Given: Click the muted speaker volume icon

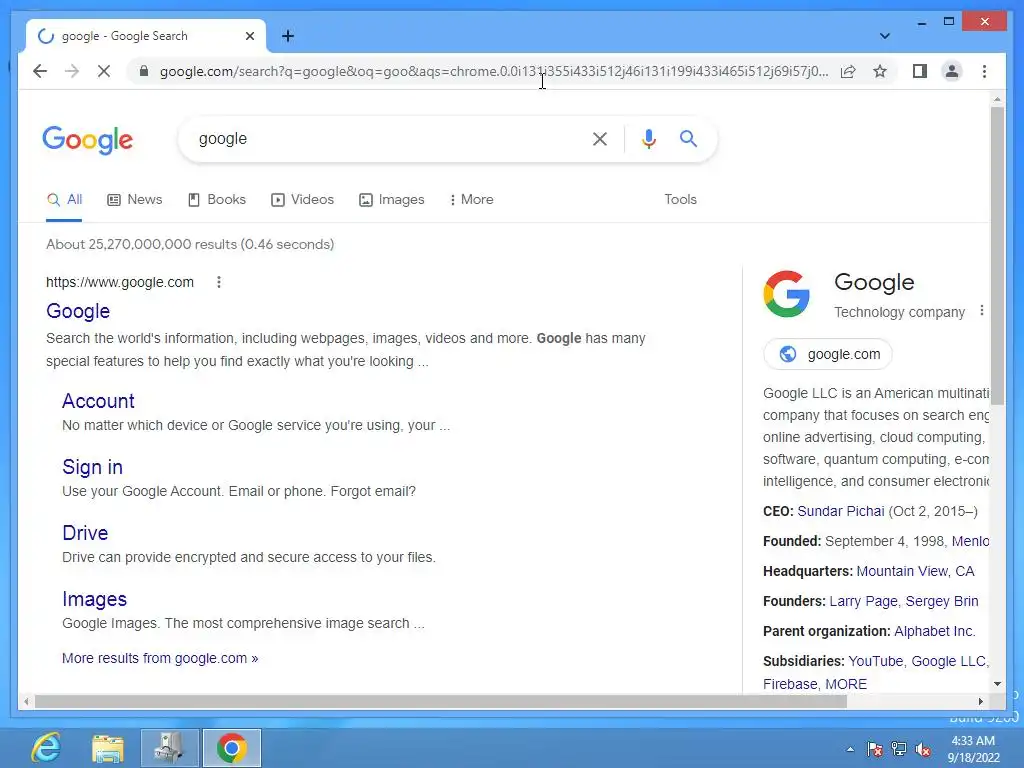Looking at the screenshot, I should (923, 749).
